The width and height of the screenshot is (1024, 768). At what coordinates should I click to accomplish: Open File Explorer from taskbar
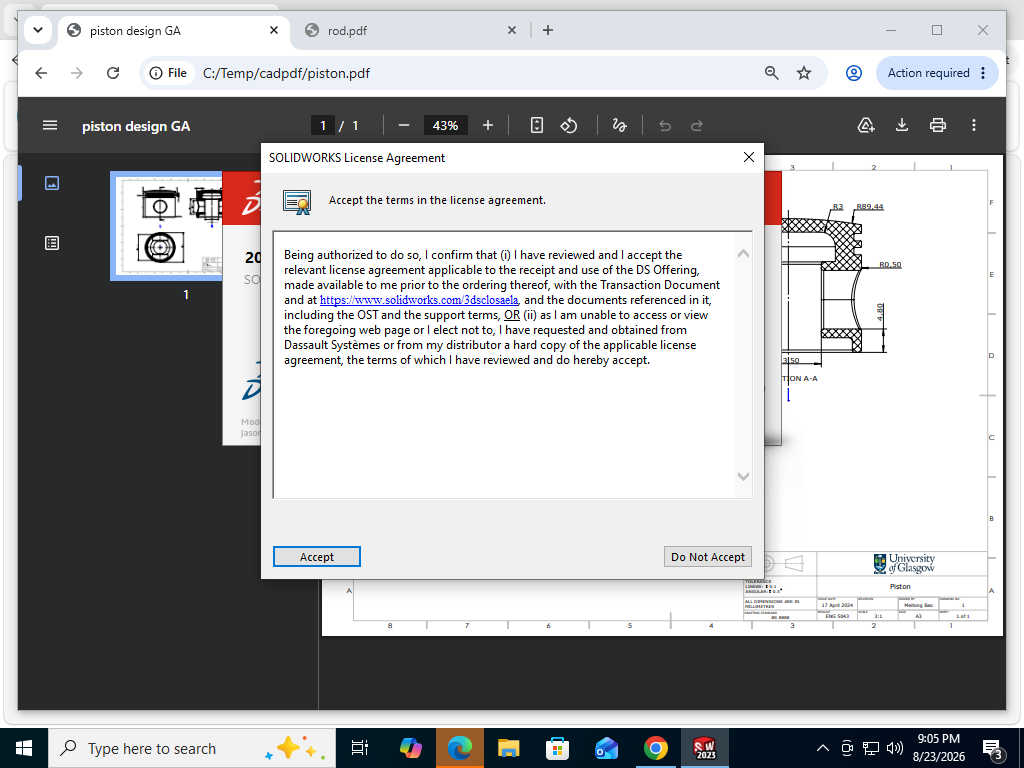click(x=509, y=748)
